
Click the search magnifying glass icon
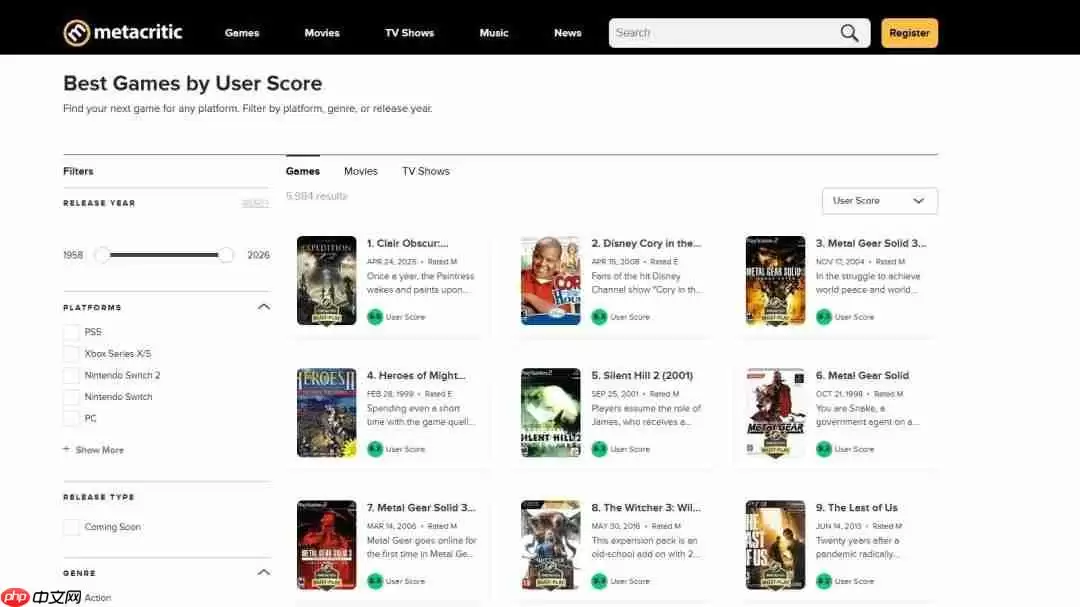point(849,33)
